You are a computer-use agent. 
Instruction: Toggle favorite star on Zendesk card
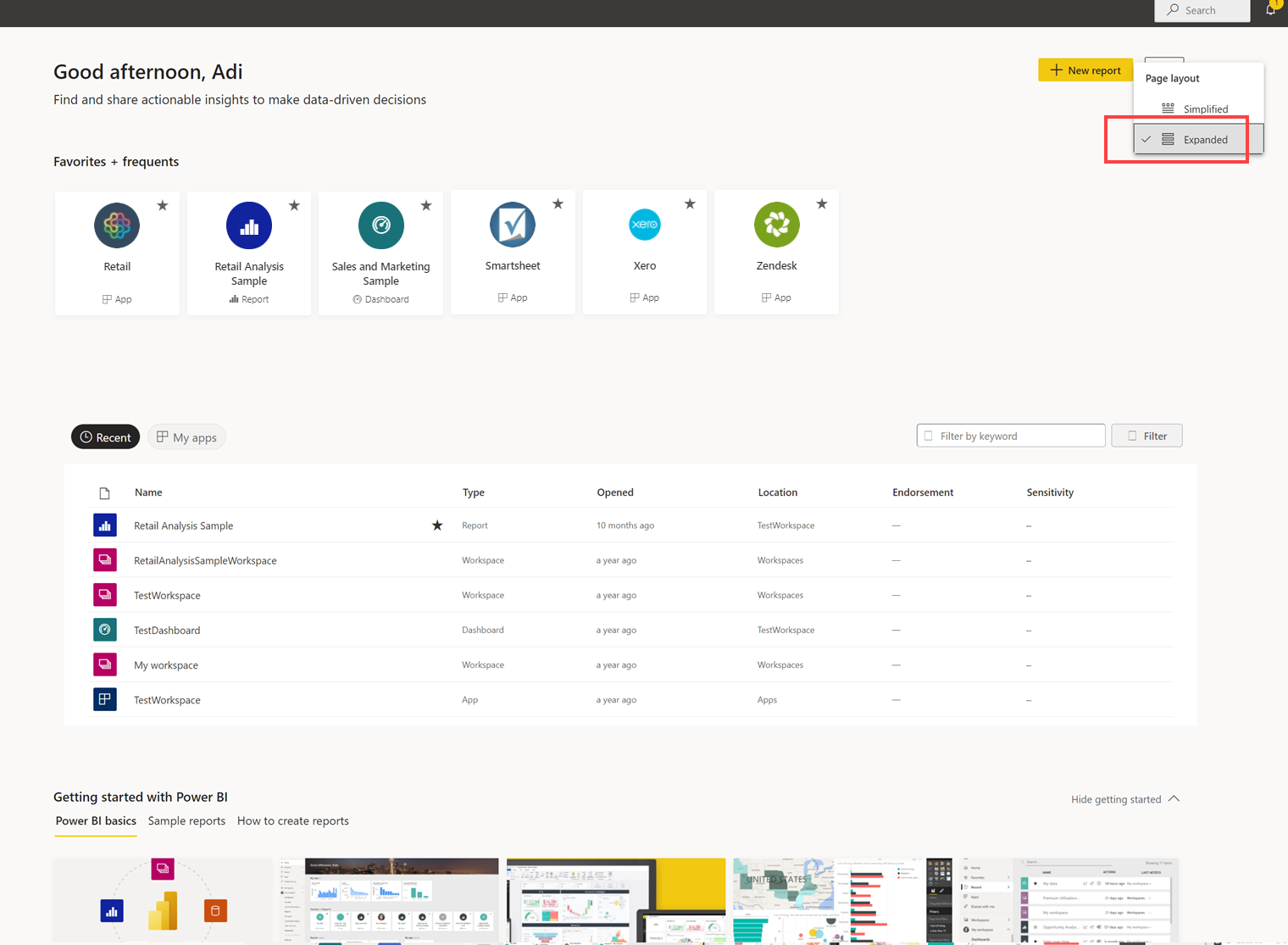[822, 203]
